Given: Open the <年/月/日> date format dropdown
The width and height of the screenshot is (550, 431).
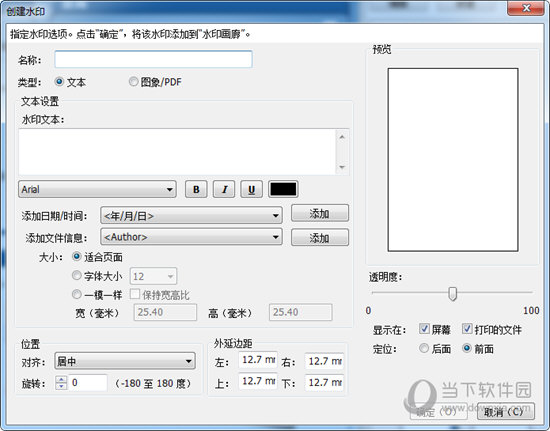Looking at the screenshot, I should pos(191,215).
